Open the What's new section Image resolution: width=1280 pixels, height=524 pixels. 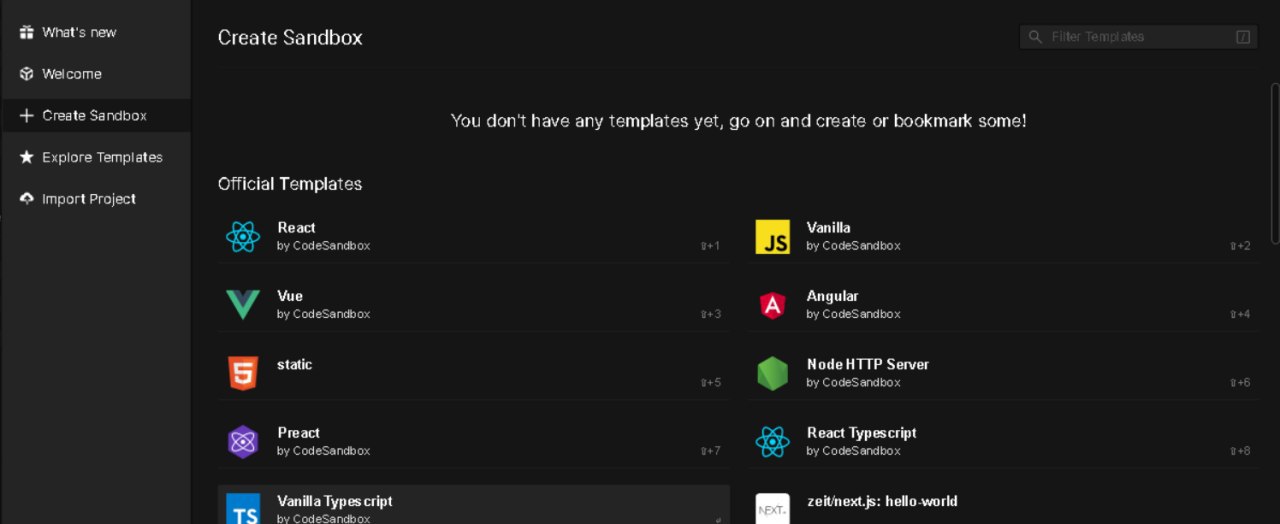(96, 32)
